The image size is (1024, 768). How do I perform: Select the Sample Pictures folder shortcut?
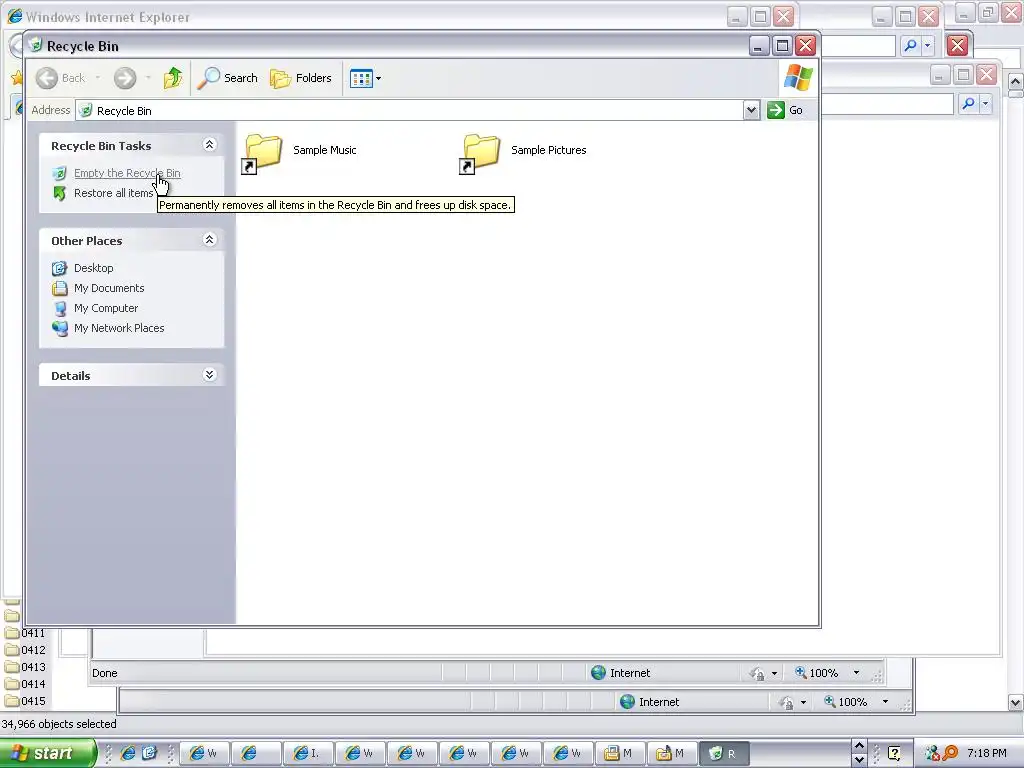click(x=522, y=153)
